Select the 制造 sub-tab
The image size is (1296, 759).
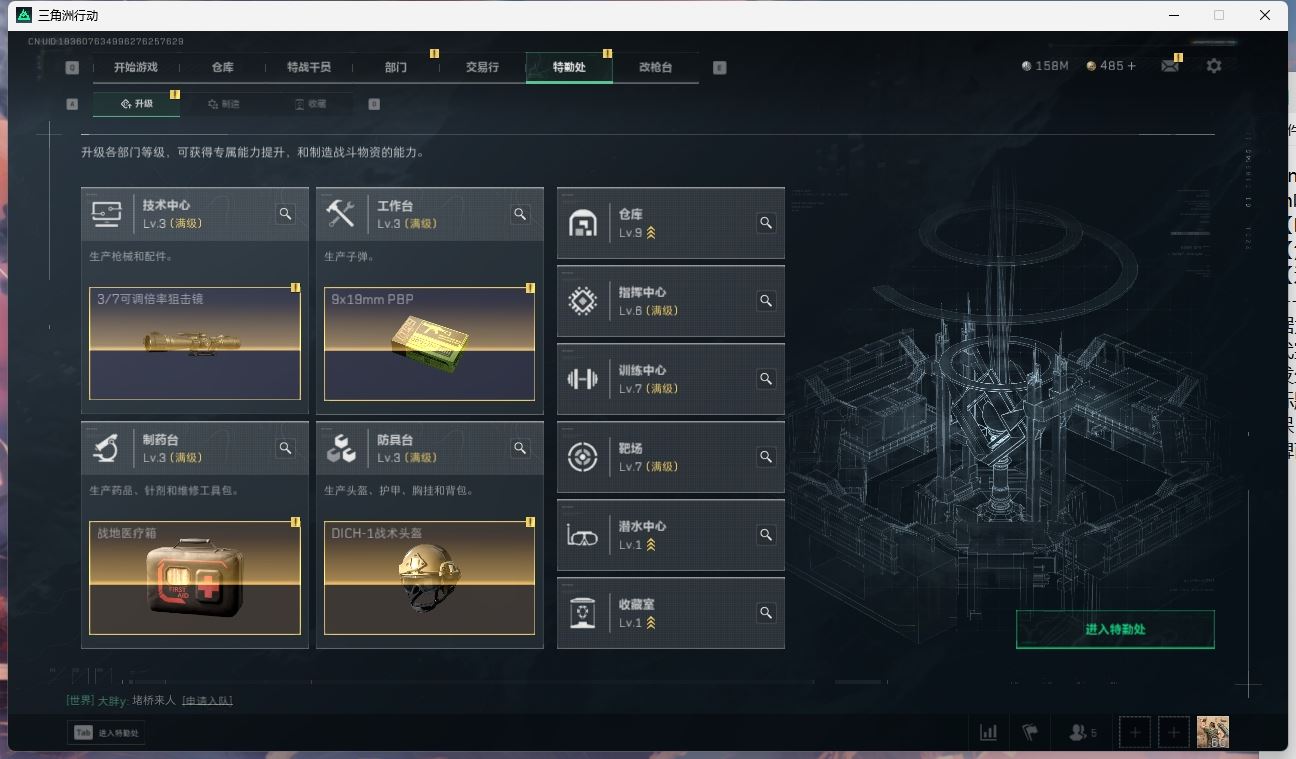point(224,104)
